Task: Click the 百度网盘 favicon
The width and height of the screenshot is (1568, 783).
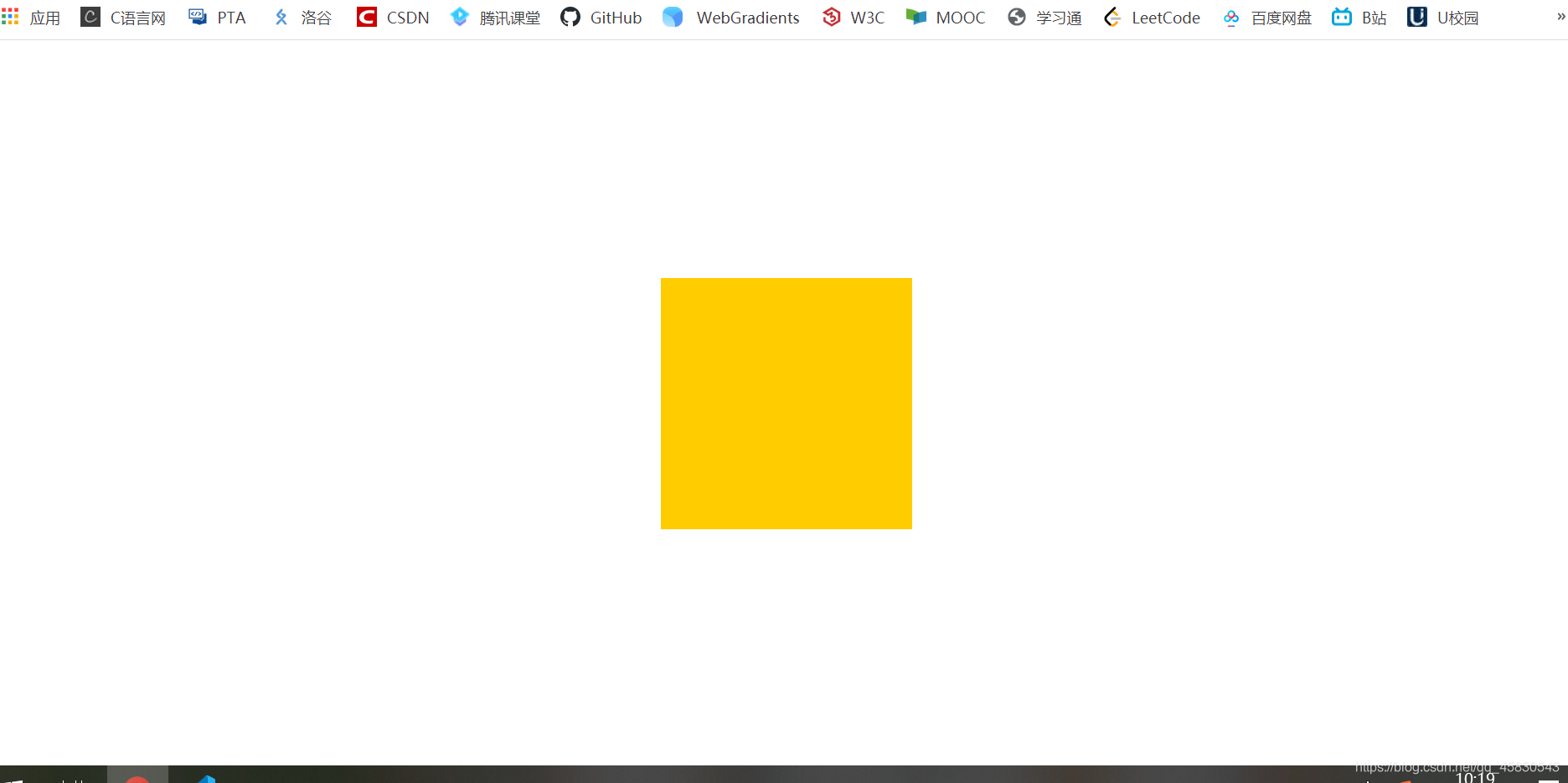Action: 1231,18
